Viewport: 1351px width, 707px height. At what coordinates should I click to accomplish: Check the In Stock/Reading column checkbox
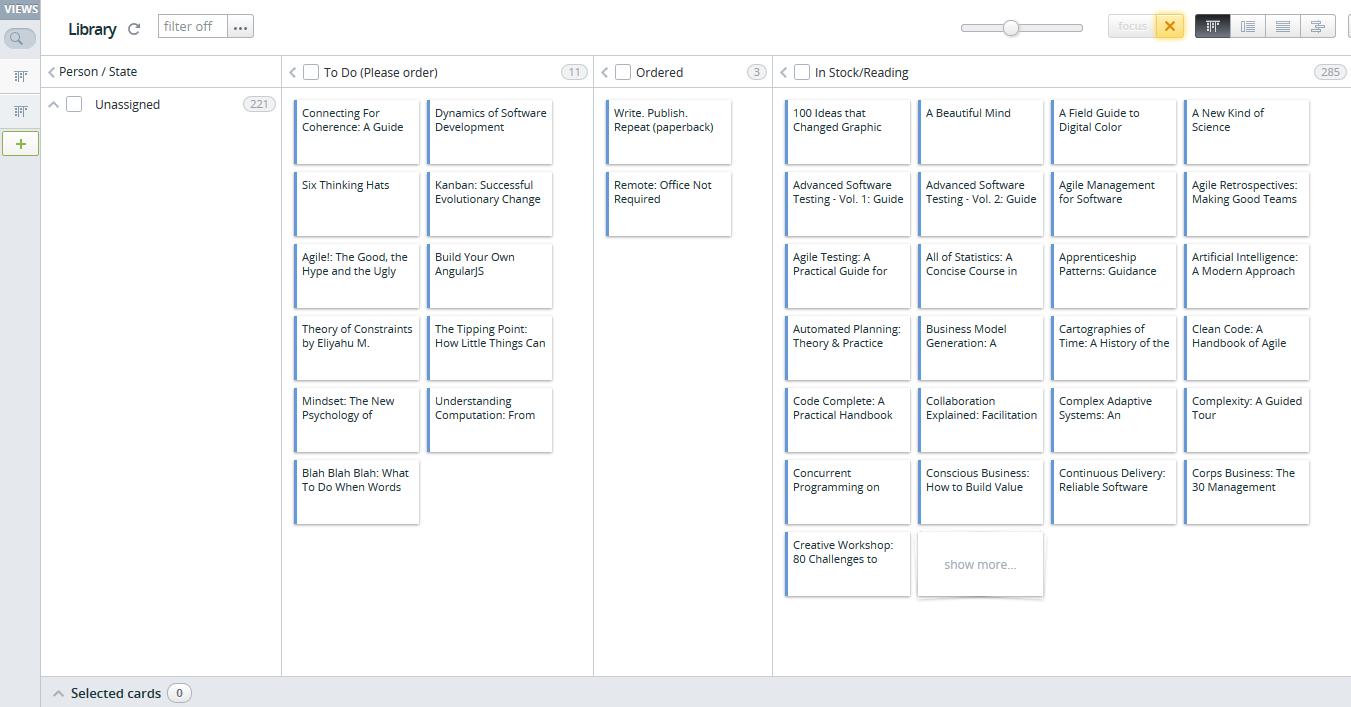coord(802,72)
